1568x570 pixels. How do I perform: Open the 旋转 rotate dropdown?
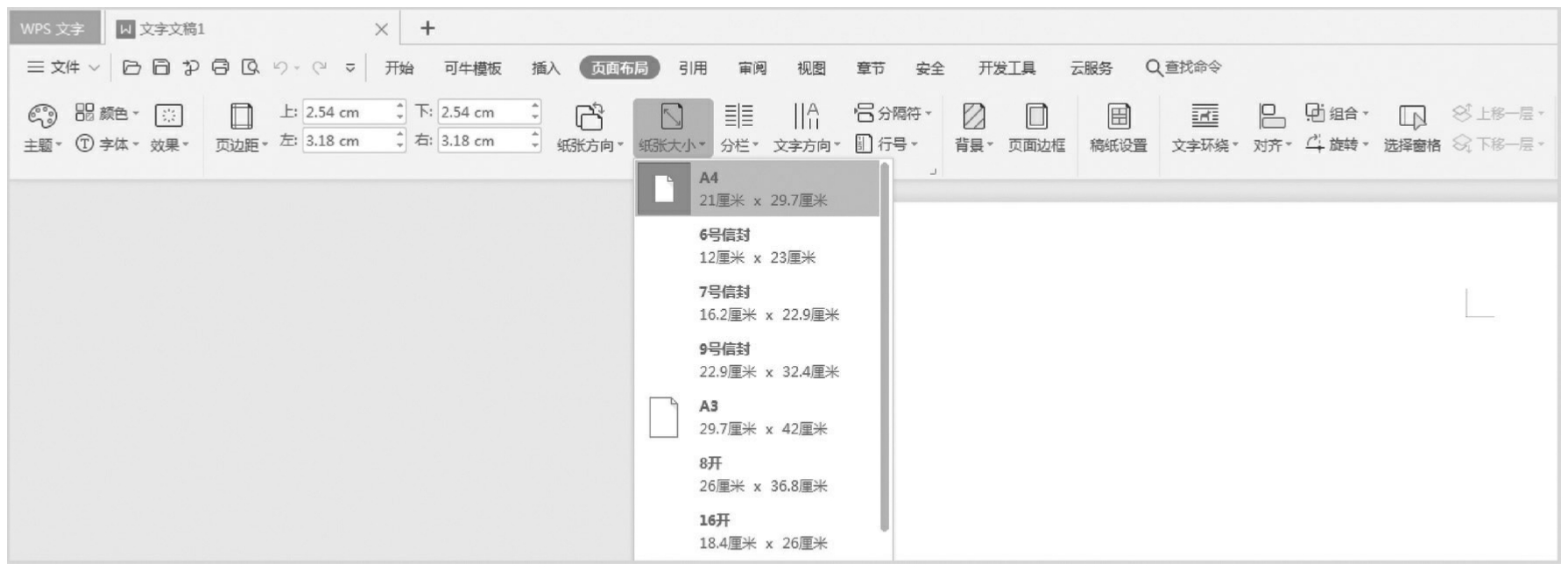(1337, 144)
